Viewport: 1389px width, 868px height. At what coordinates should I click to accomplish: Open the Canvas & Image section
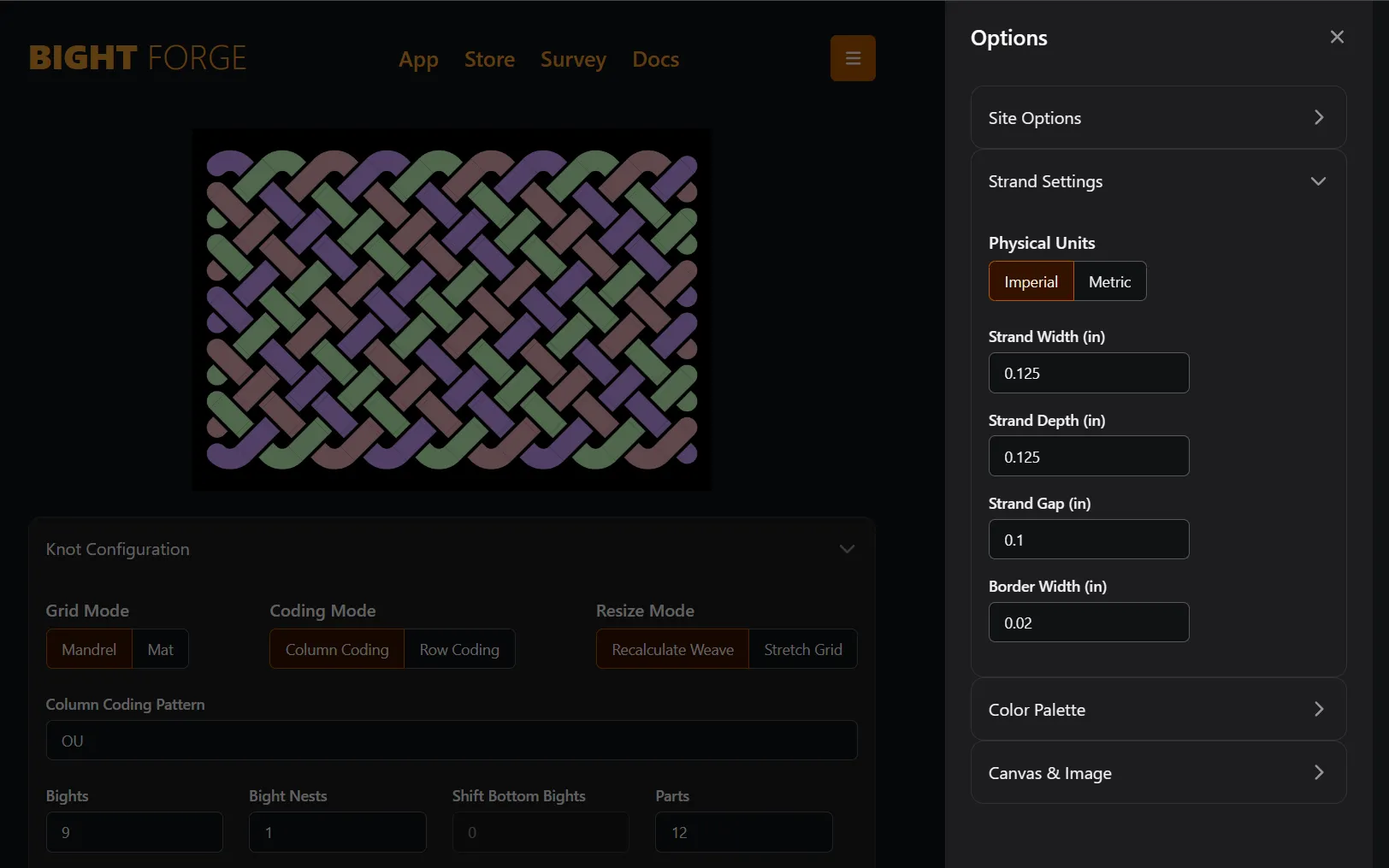coord(1157,773)
